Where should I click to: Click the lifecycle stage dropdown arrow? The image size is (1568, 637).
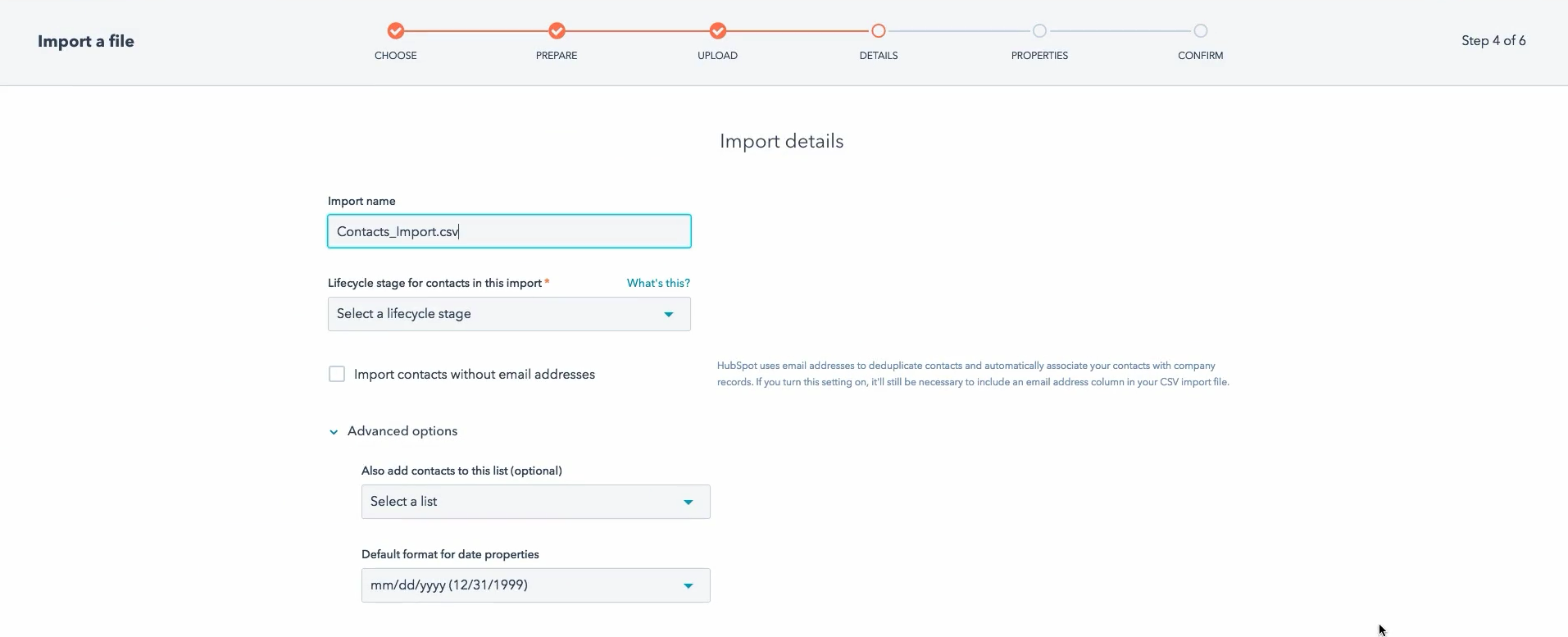669,315
